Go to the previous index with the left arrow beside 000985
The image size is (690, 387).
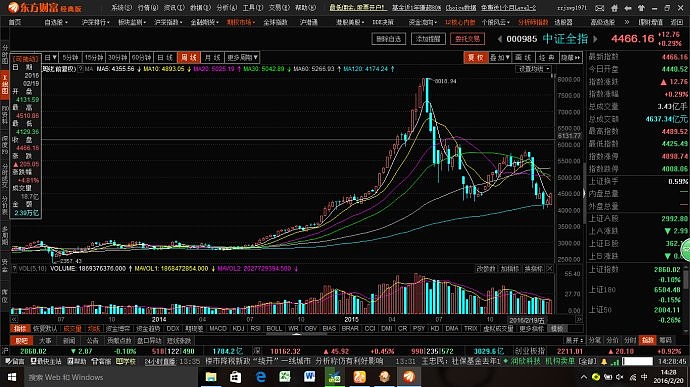click(499, 39)
